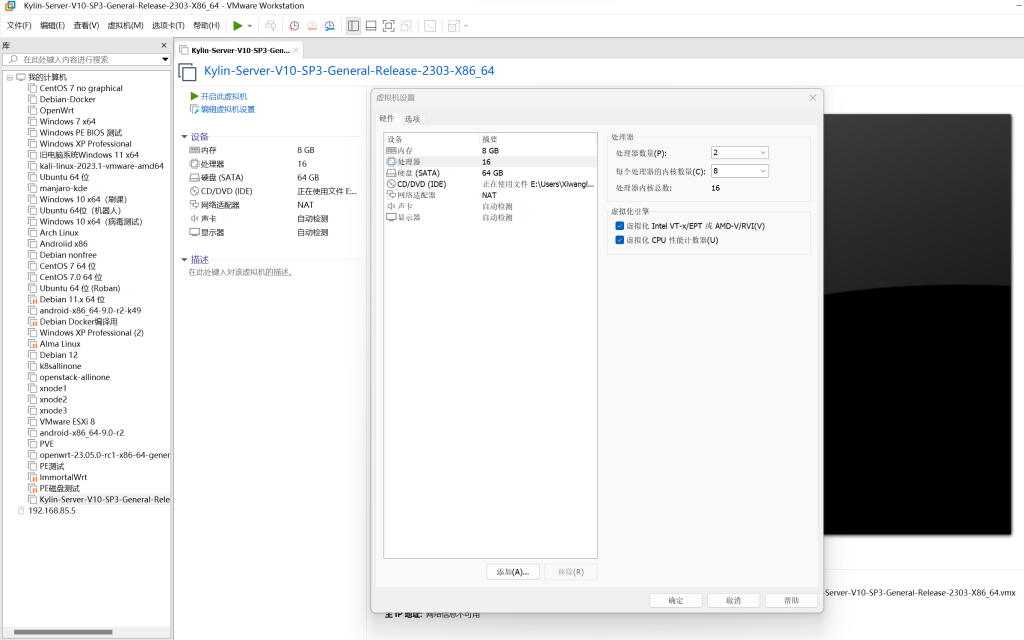Toggle 虚拟化 CPU 性能计数器 checkbox

coord(620,240)
